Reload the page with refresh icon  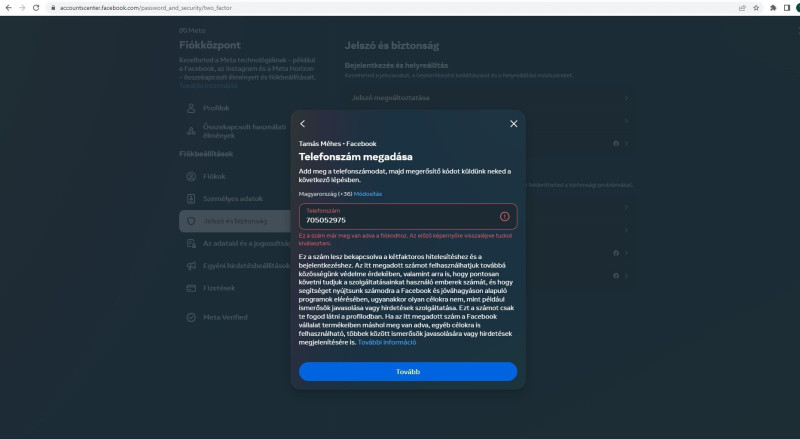coord(36,8)
